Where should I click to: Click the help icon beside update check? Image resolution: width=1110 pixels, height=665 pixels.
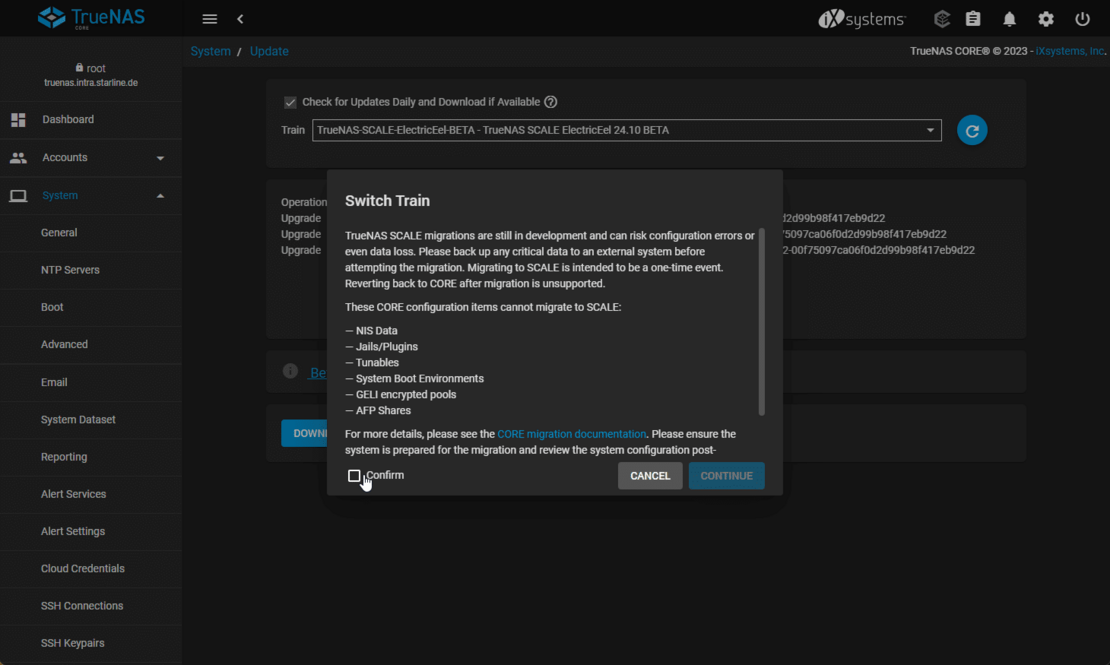[551, 102]
